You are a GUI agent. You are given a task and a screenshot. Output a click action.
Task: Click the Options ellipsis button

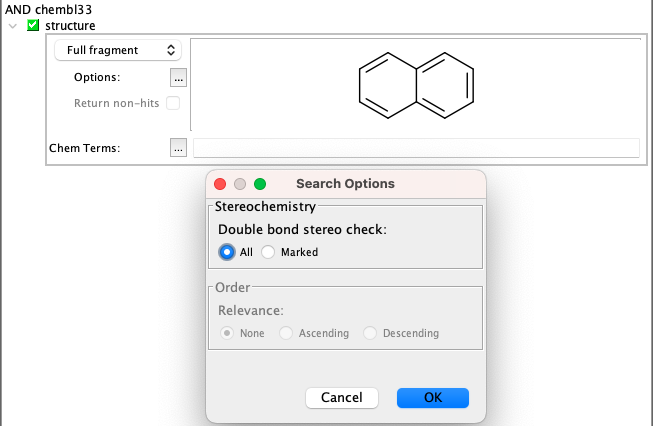click(179, 77)
